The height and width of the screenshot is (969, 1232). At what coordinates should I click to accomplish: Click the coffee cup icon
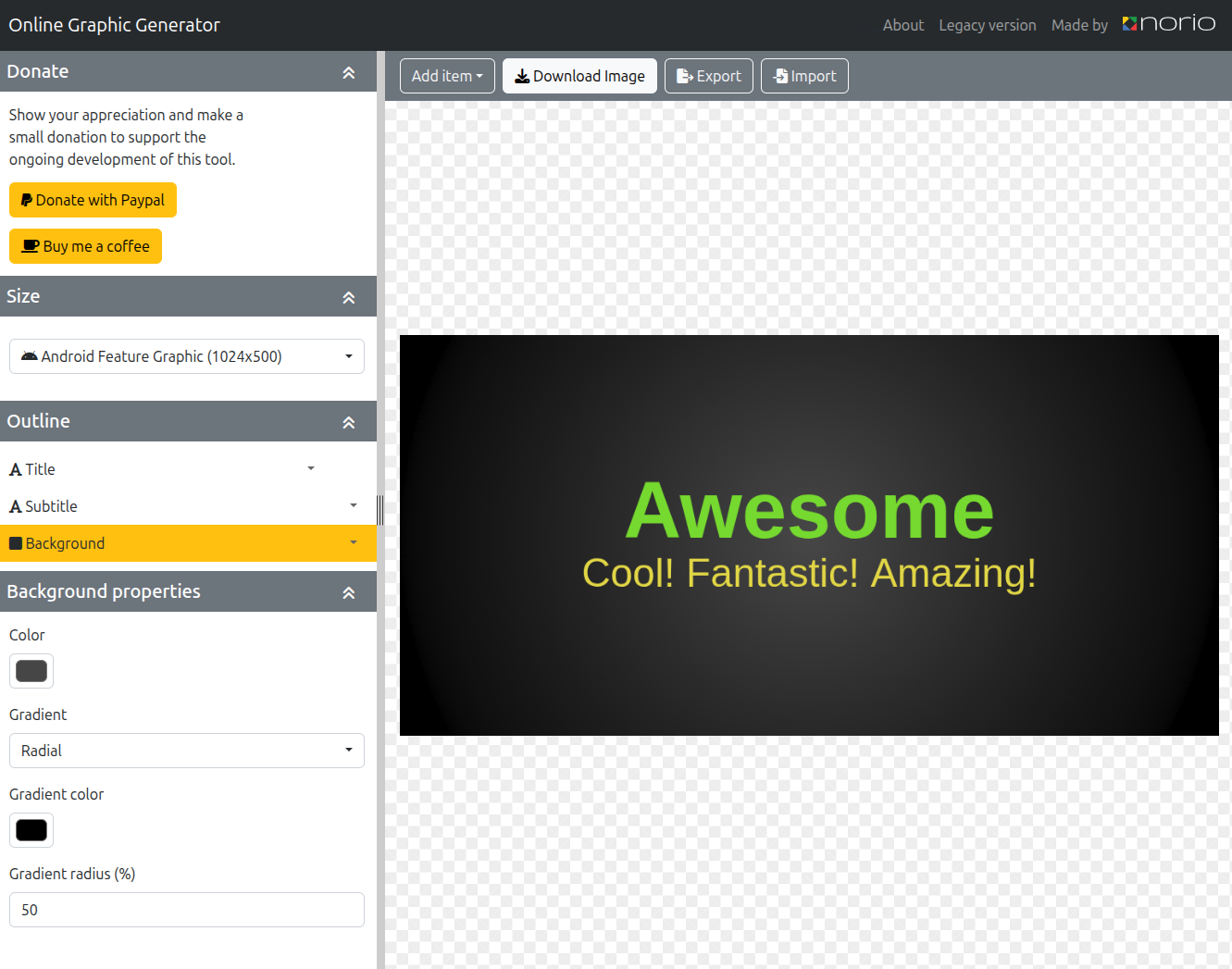coord(31,246)
